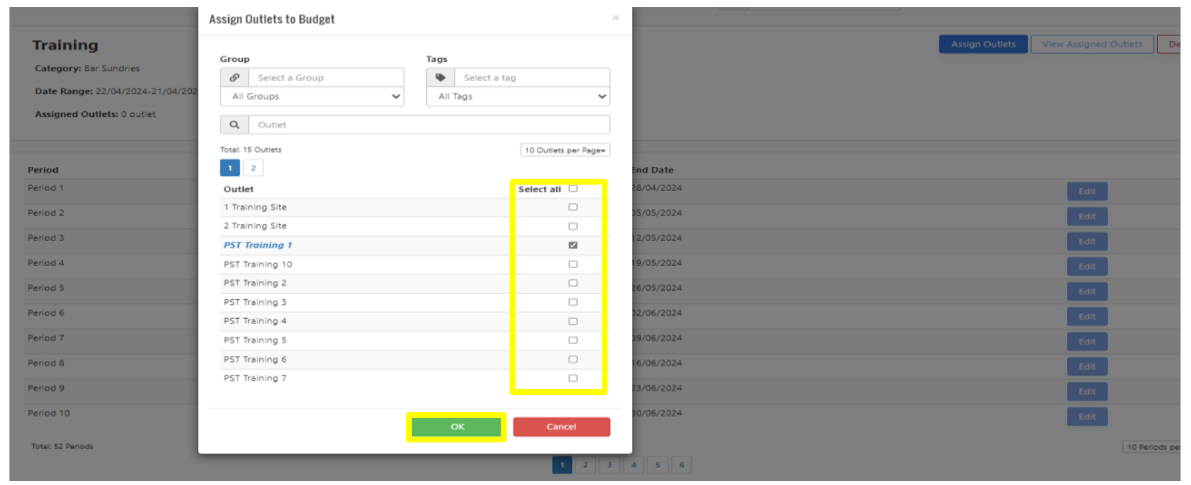Open View Assigned Outlets
Screen dimensions: 1191x485
1092,44
